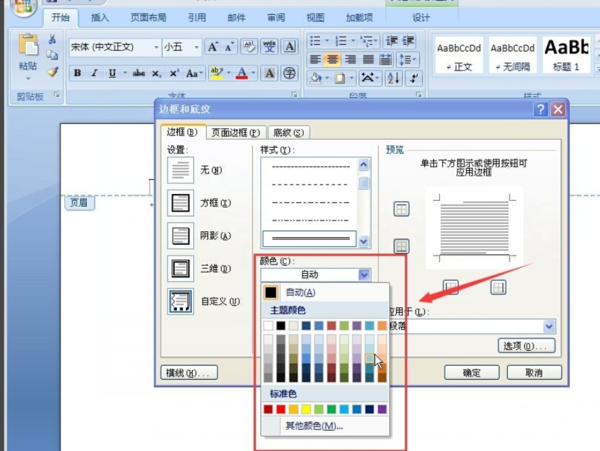600x451 pixels.
Task: Click the Numbering list icon
Action: click(341, 41)
